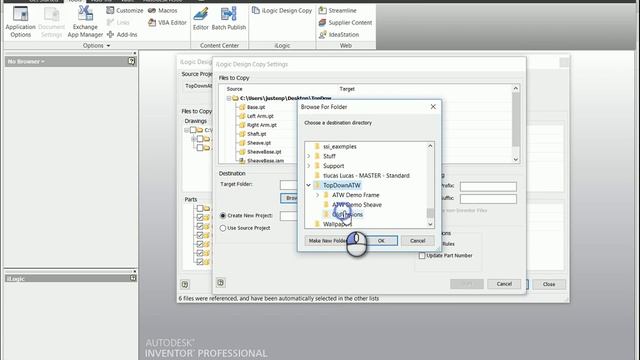Select the TopDownATW folder
The height and width of the screenshot is (360, 640).
[342, 185]
